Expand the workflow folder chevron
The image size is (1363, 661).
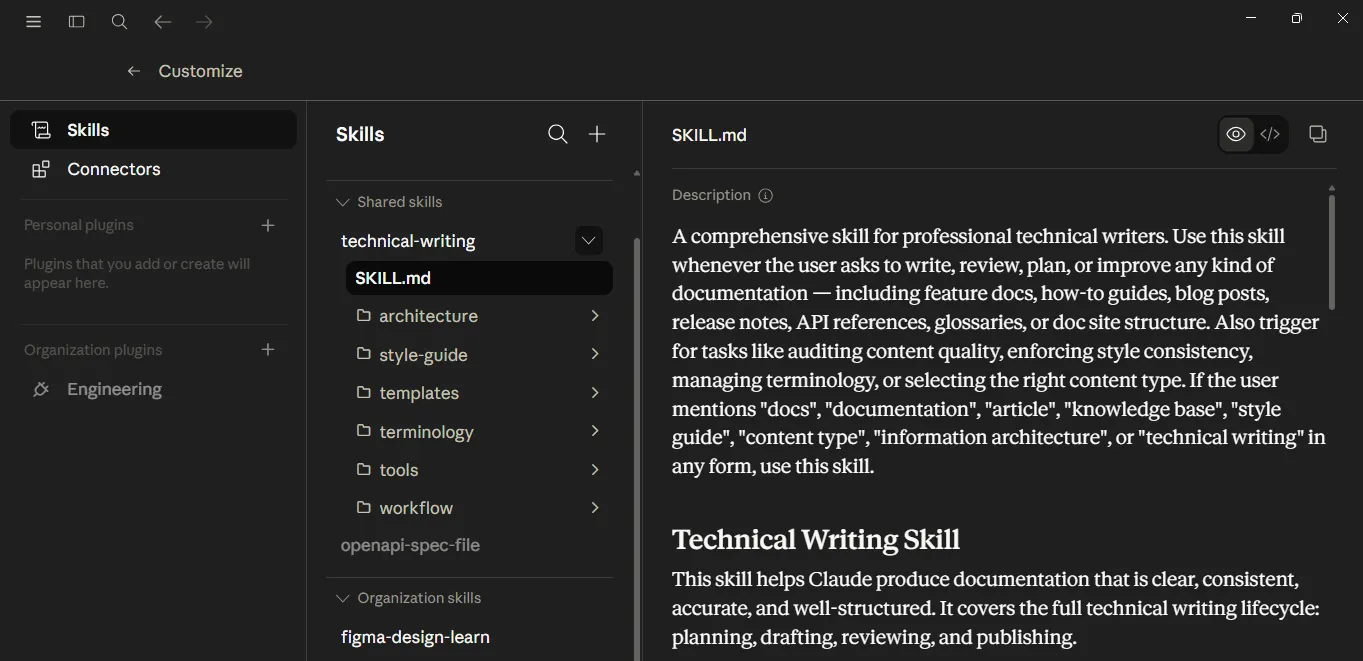[595, 508]
